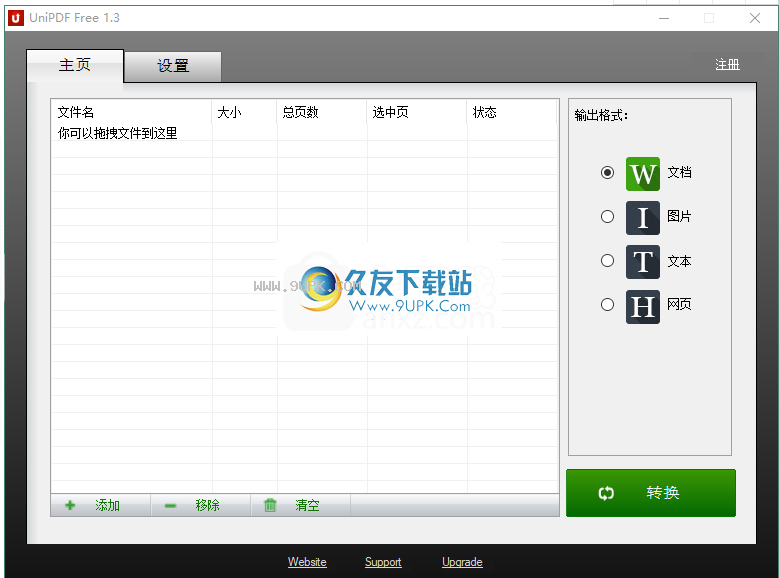Click the 大小 column header

point(244,112)
